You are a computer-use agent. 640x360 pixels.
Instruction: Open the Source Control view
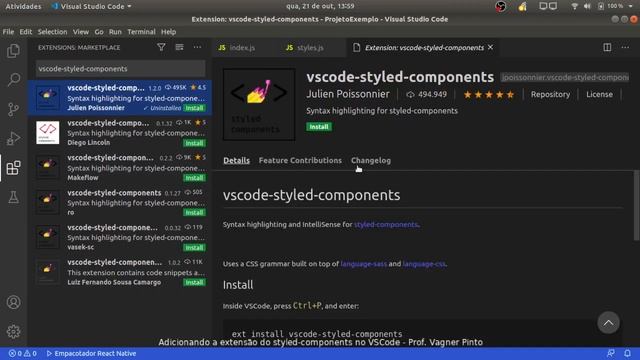[x=13, y=109]
